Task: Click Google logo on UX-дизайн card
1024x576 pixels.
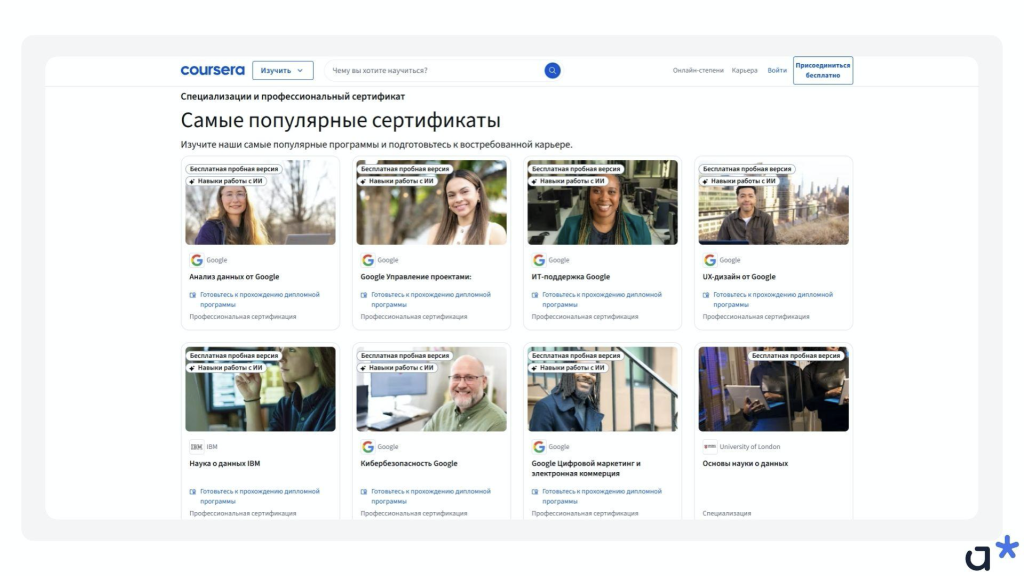Action: [710, 260]
